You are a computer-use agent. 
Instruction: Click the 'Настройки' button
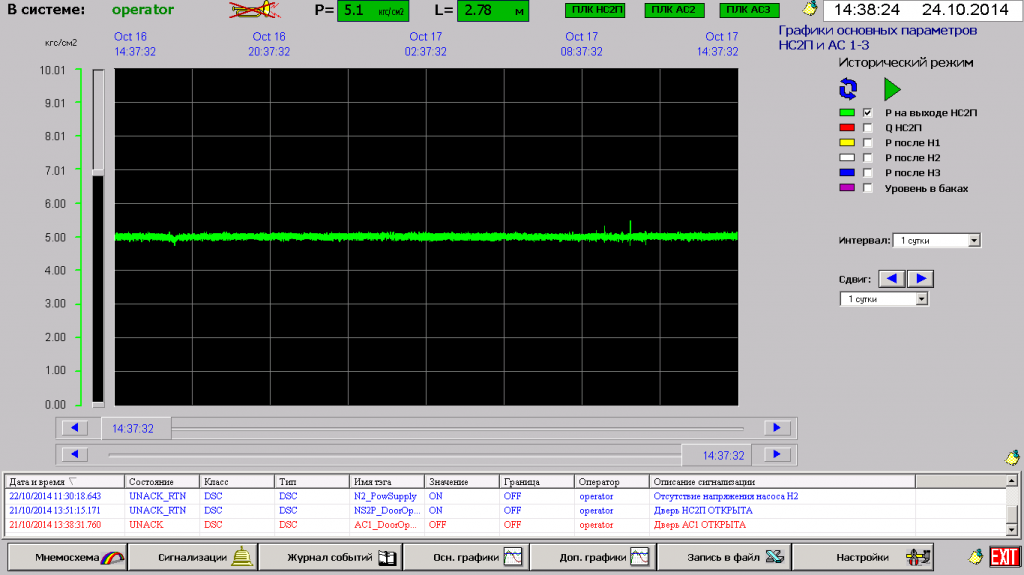[874, 556]
